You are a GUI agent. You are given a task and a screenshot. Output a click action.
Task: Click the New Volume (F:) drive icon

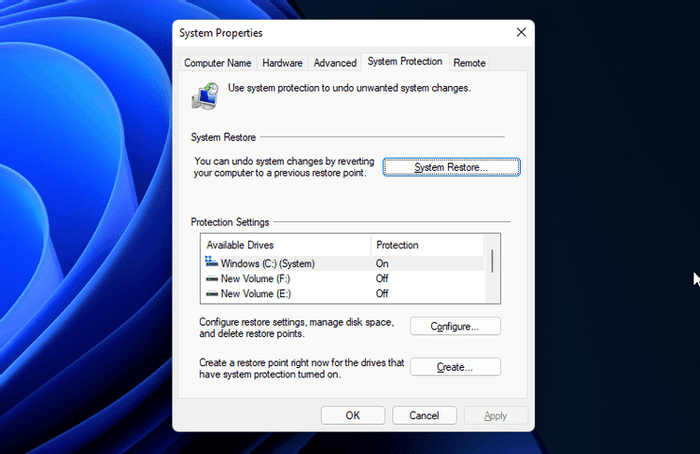pyautogui.click(x=212, y=279)
